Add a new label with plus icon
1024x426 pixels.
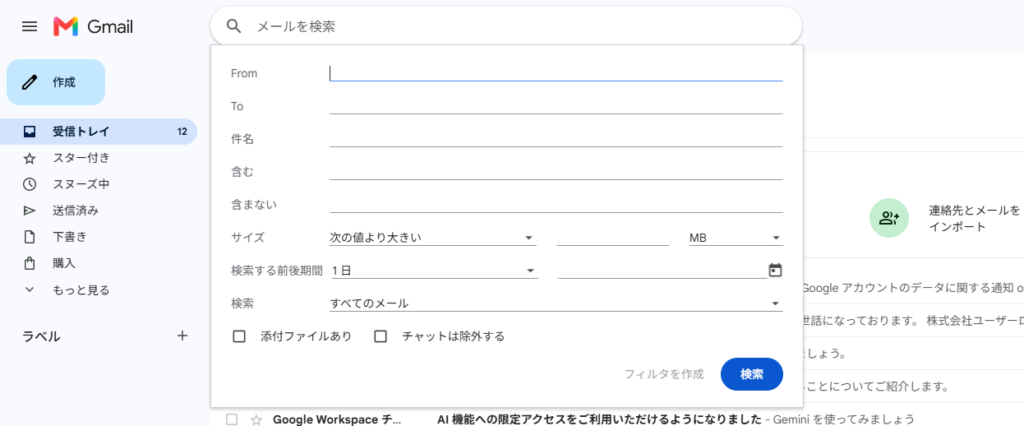pos(182,336)
